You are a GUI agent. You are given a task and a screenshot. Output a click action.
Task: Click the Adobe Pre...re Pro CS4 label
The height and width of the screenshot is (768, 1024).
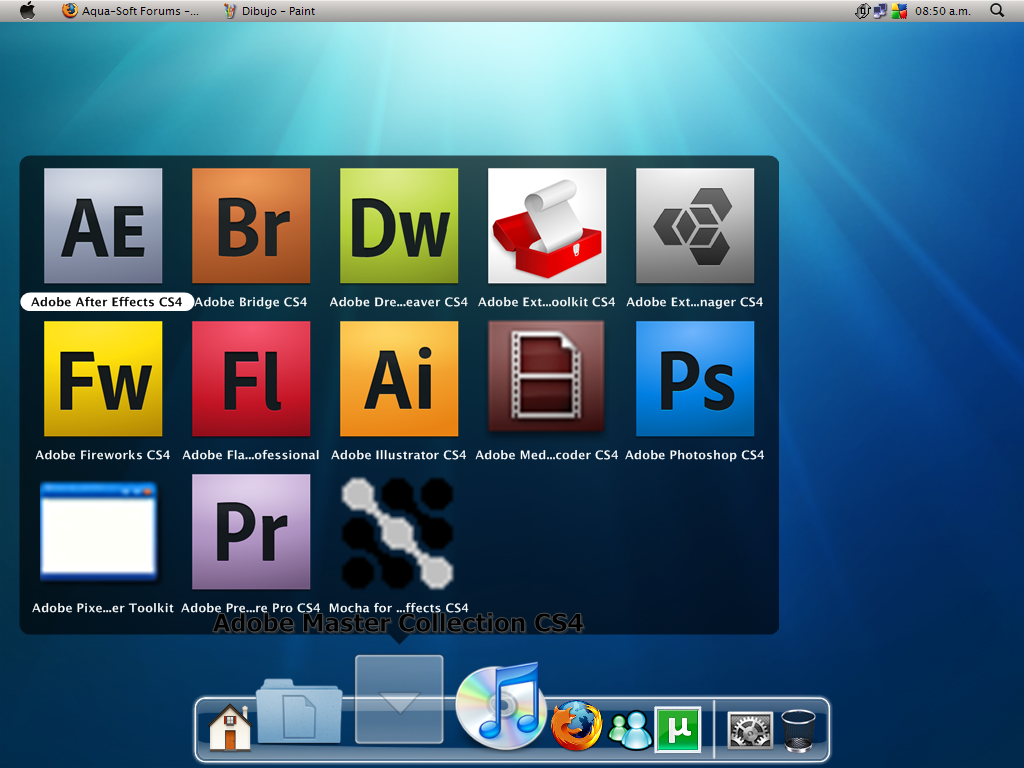[x=251, y=607]
